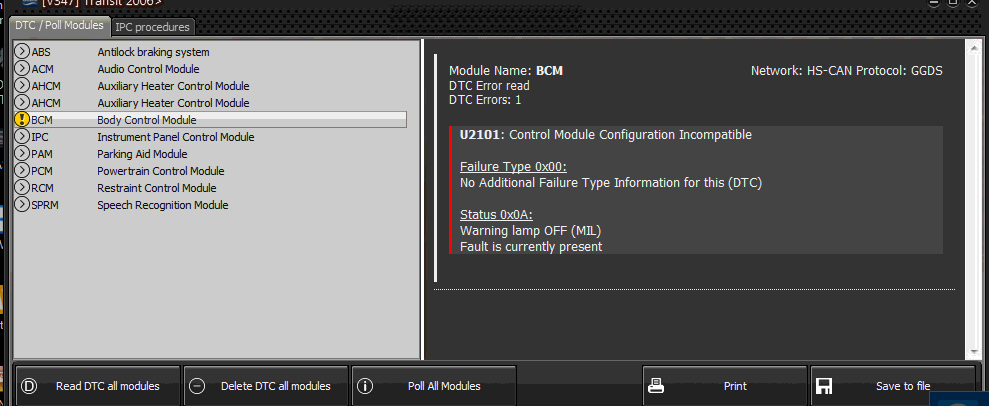Click the details panel vertical scrollbar
The height and width of the screenshot is (406, 989).
coord(974,200)
